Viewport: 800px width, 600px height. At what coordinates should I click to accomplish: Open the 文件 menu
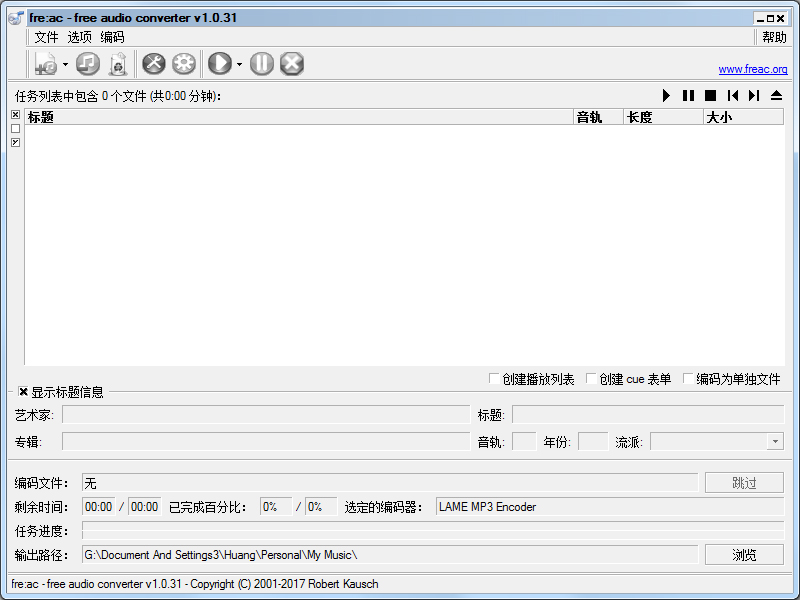click(x=45, y=37)
